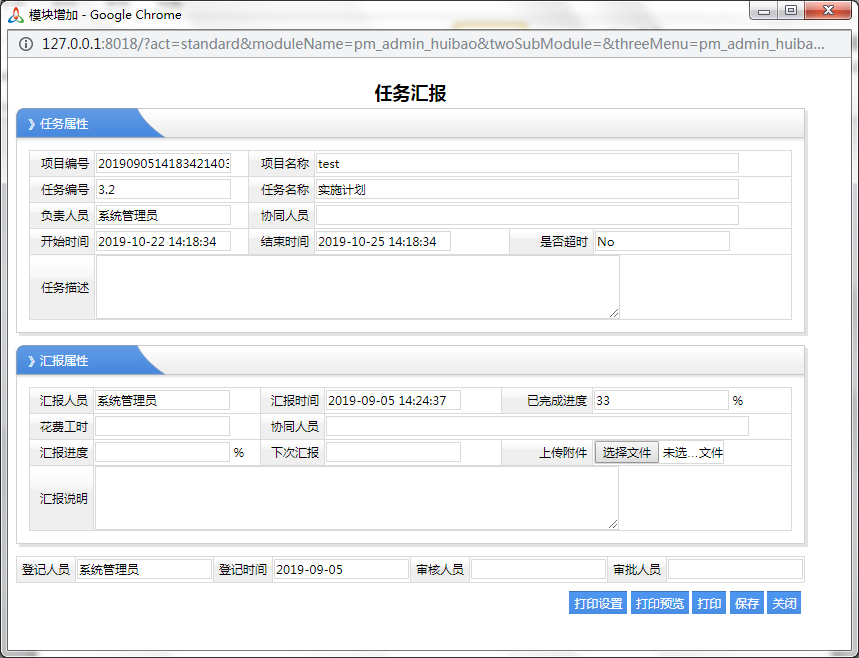
Task: Click into the 汇报说明 text area
Action: tap(356, 498)
